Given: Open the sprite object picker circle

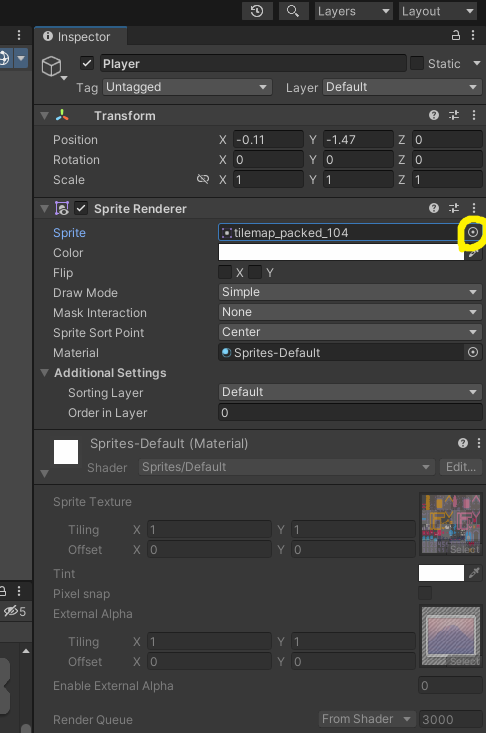Looking at the screenshot, I should click(473, 232).
